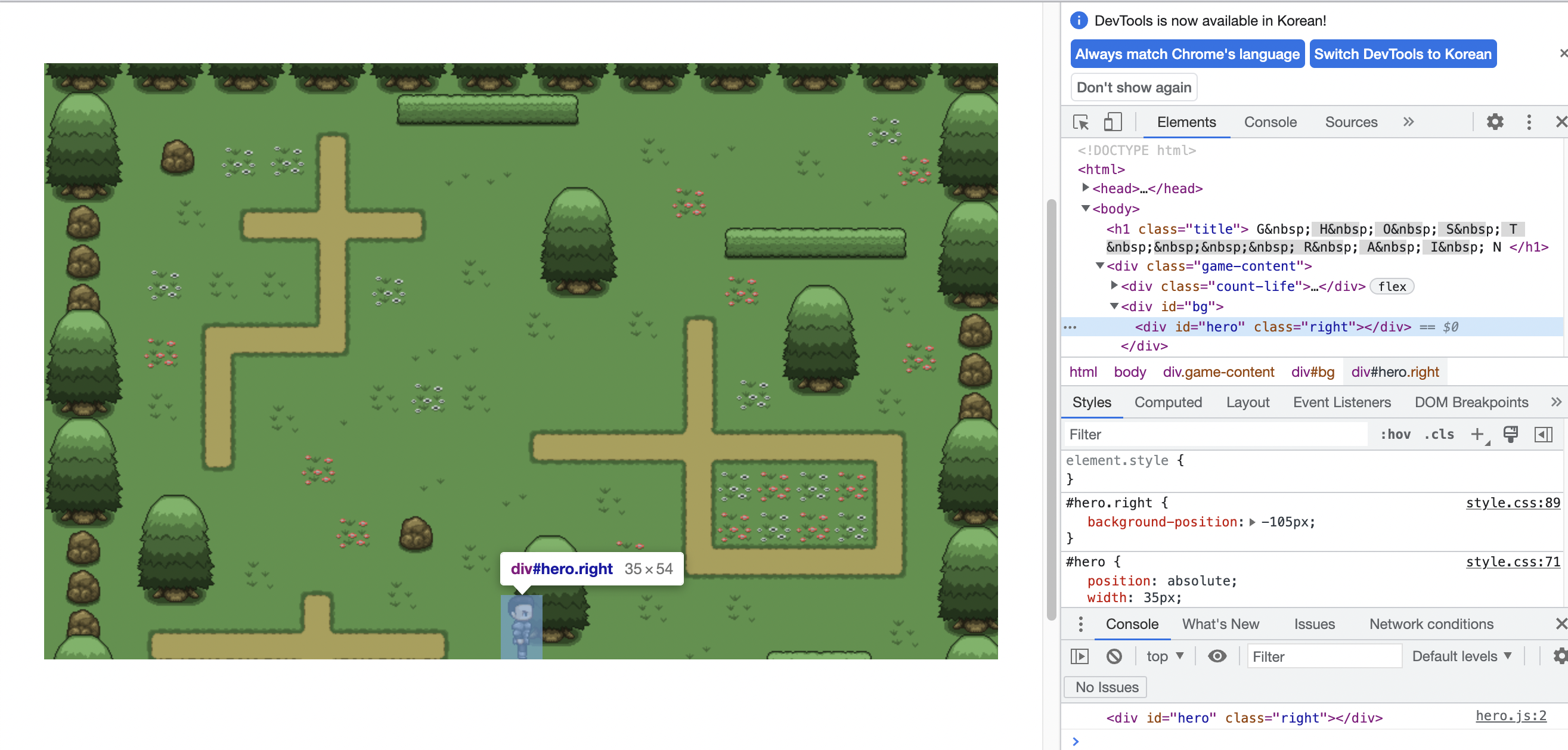Show more DevTools panels chevron
The height and width of the screenshot is (750, 1568).
(1409, 122)
